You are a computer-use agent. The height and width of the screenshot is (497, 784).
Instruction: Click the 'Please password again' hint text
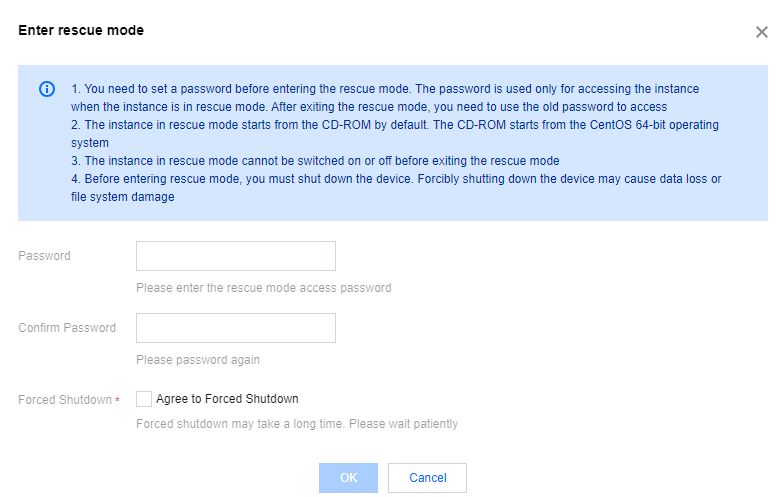coord(198,360)
